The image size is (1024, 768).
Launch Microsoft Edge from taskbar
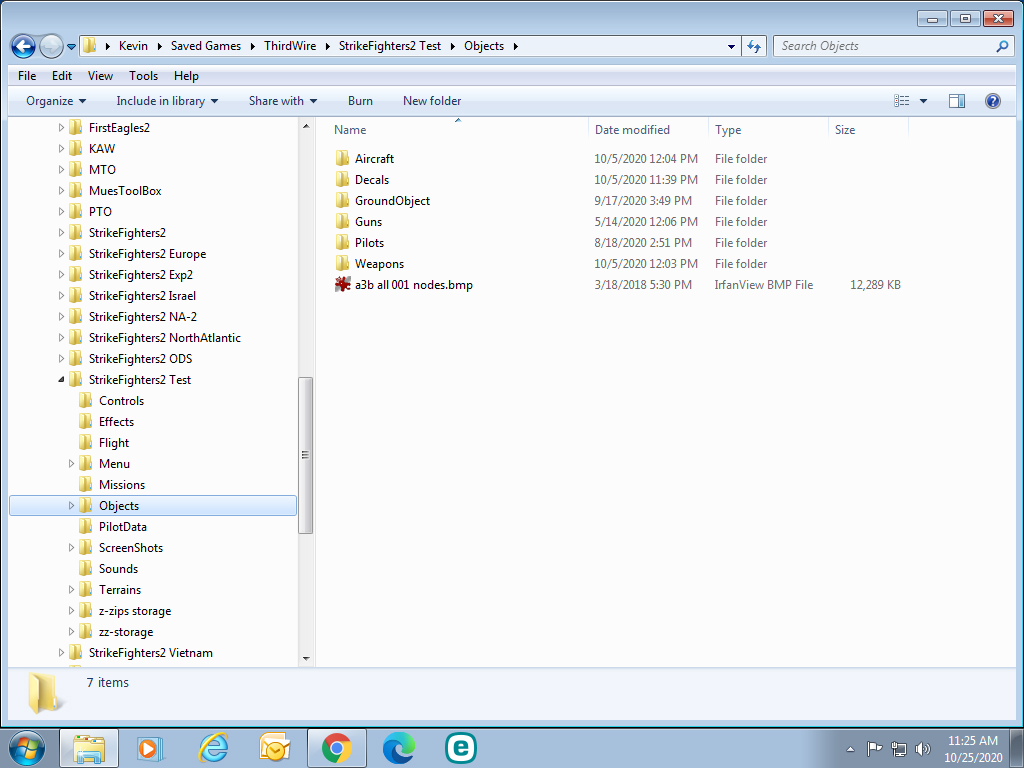pyautogui.click(x=399, y=748)
